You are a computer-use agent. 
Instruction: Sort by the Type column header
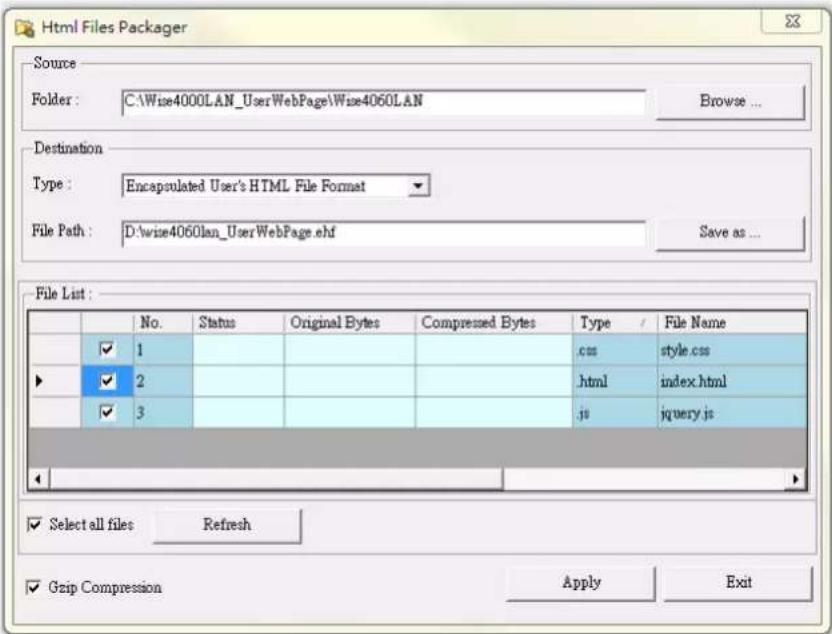point(615,322)
